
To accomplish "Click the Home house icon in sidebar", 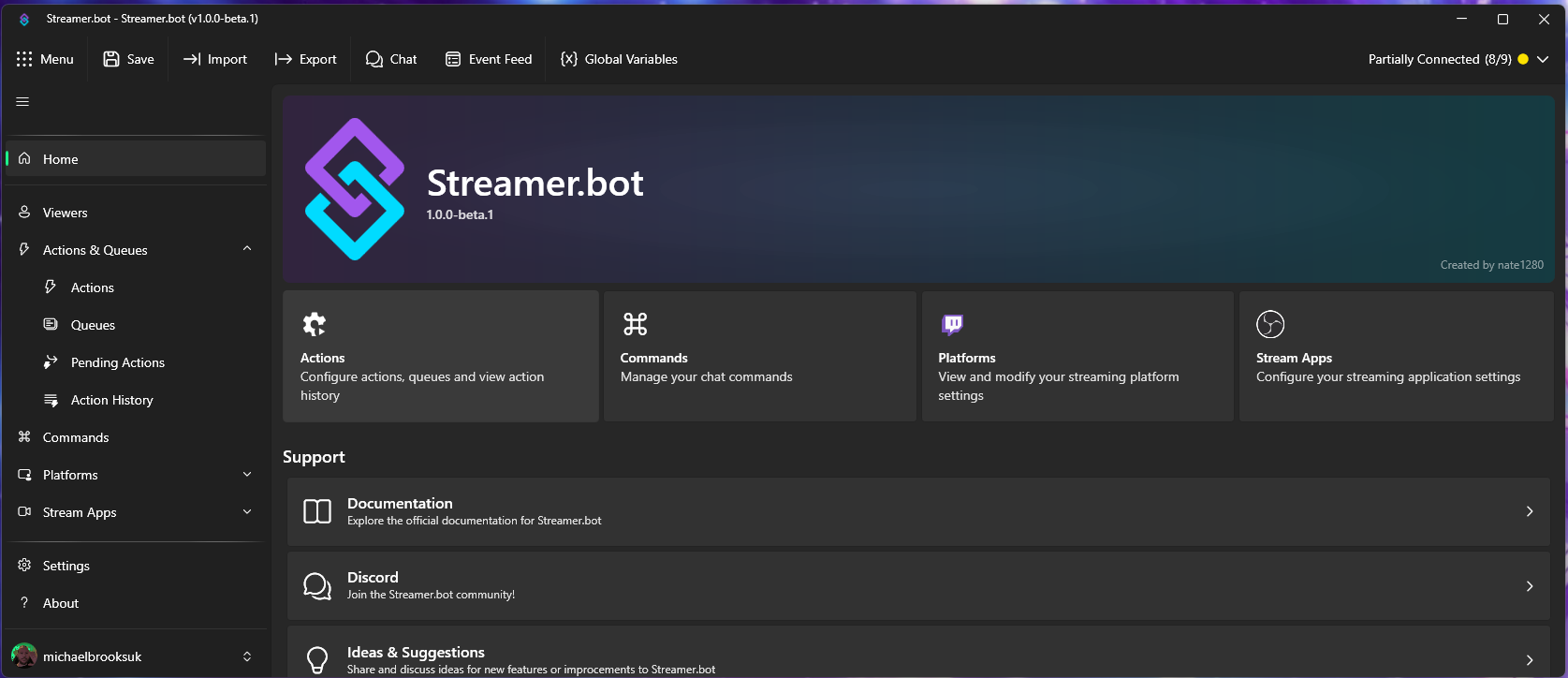I will 24,158.
